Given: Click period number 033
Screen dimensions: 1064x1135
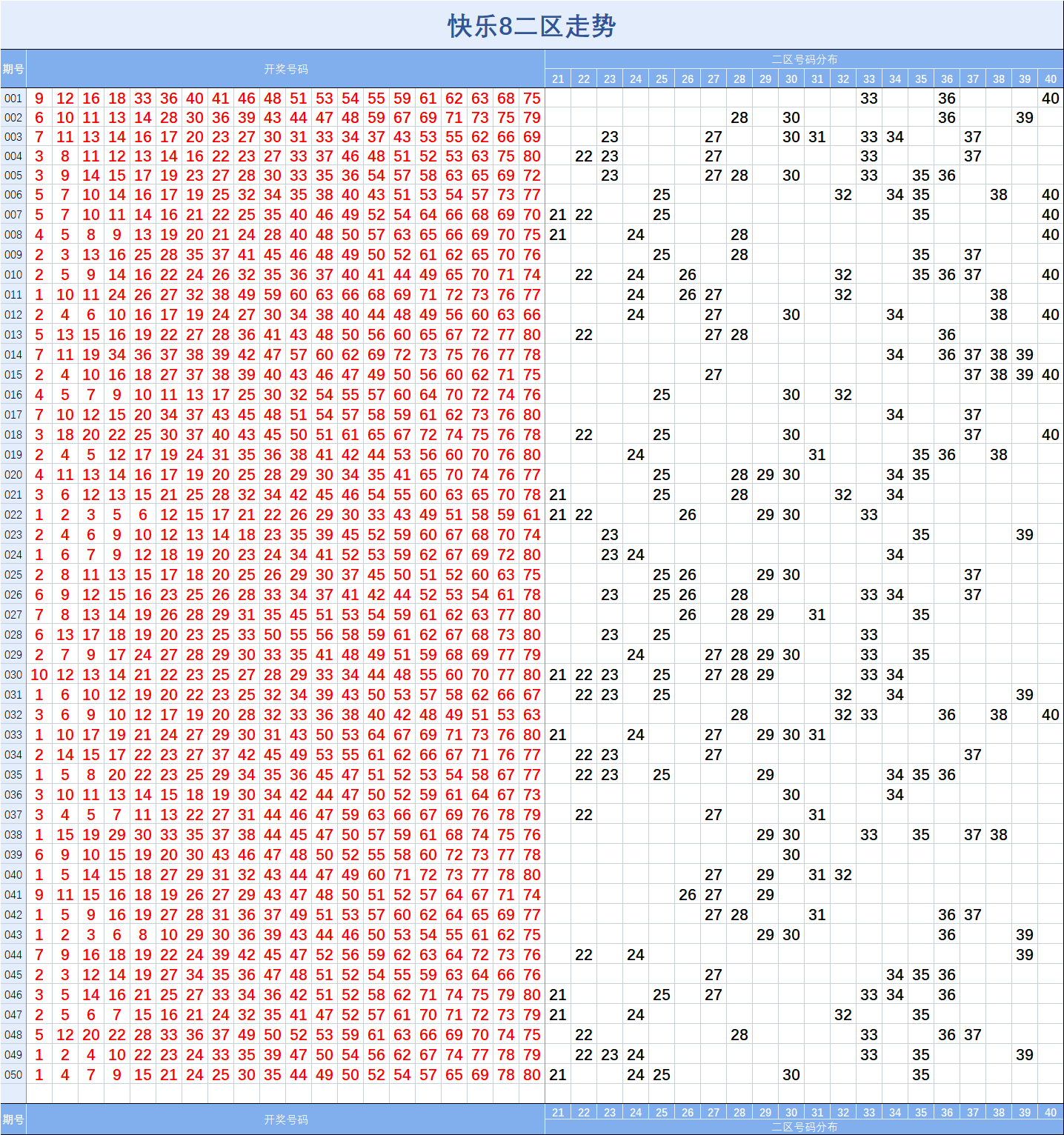Looking at the screenshot, I should click(13, 735).
